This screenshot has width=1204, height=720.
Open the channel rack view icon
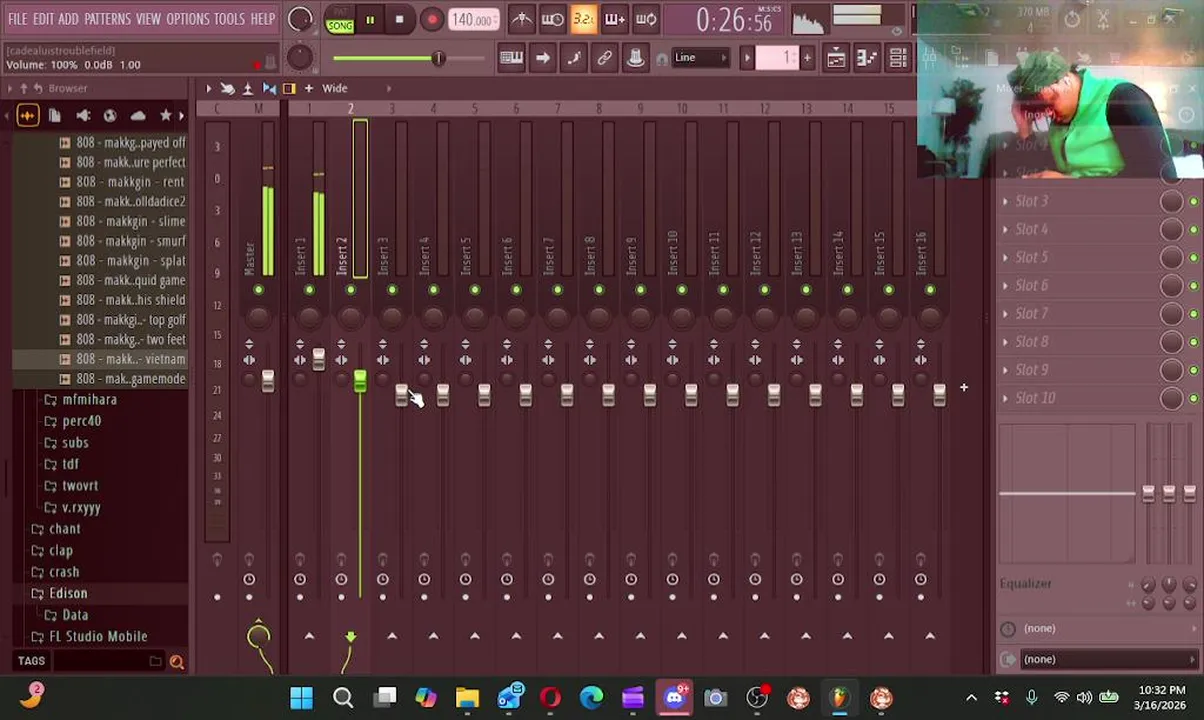(x=898, y=58)
